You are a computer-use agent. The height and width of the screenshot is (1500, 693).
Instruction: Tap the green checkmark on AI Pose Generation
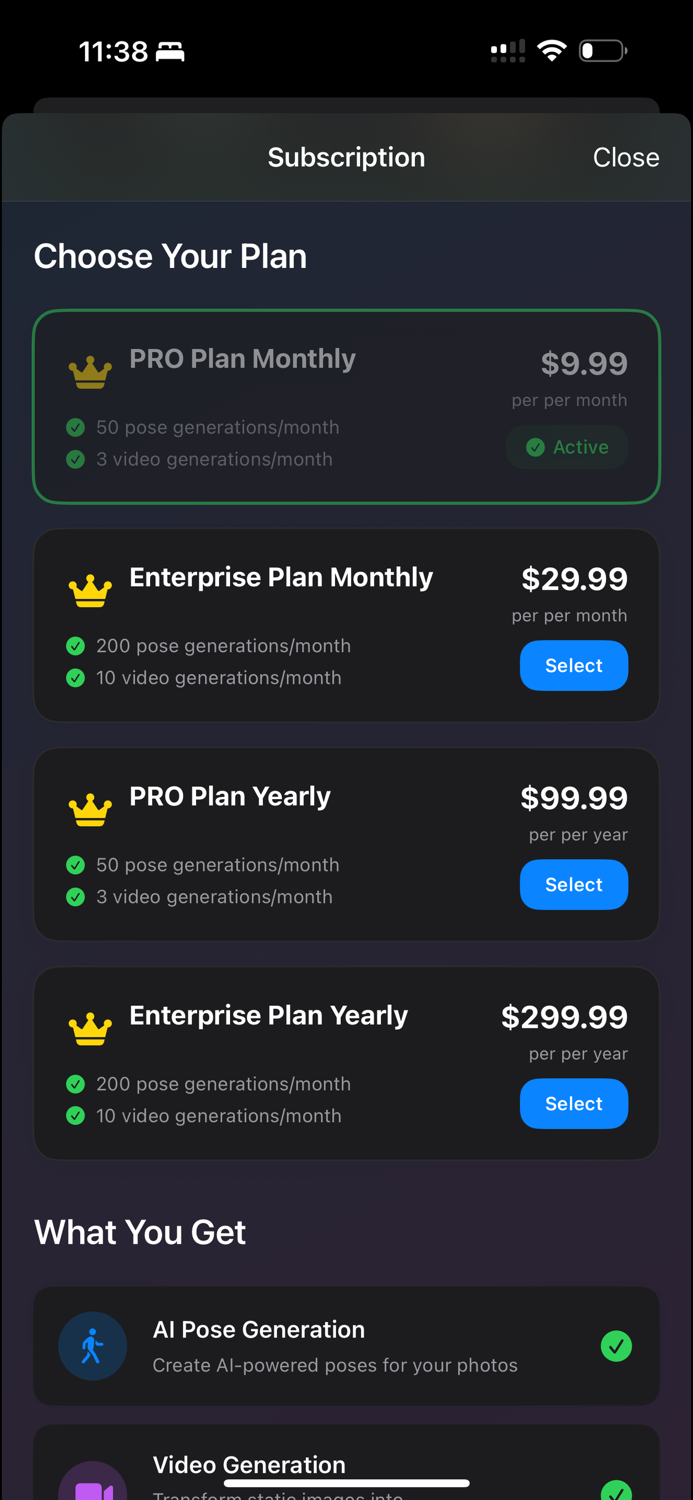616,1346
